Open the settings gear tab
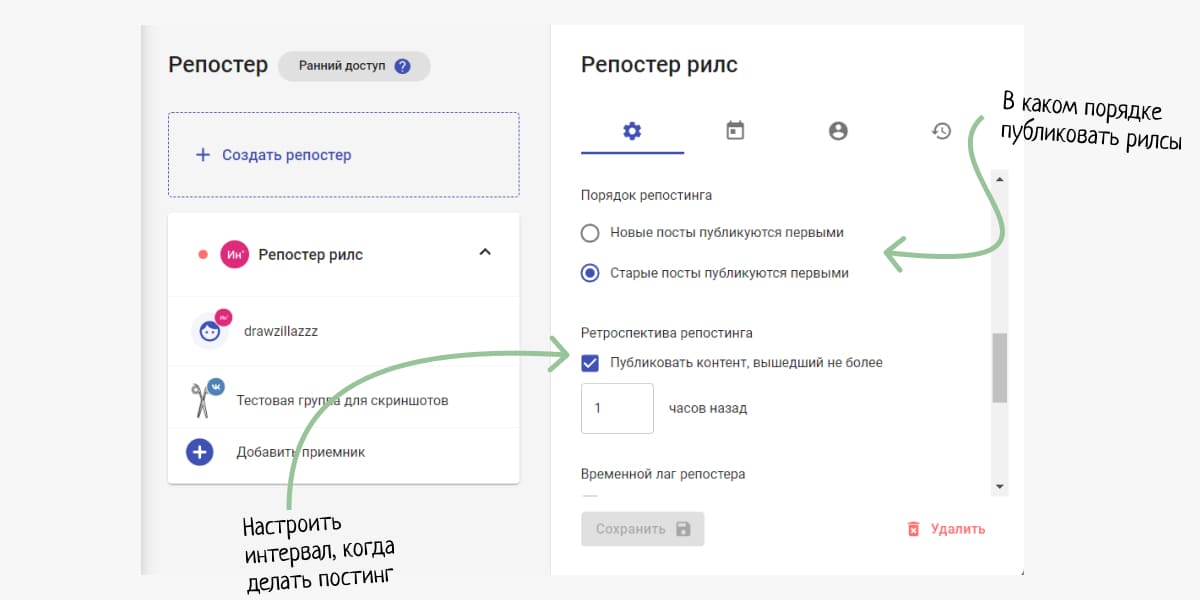Image resolution: width=1200 pixels, height=600 pixels. click(x=632, y=131)
